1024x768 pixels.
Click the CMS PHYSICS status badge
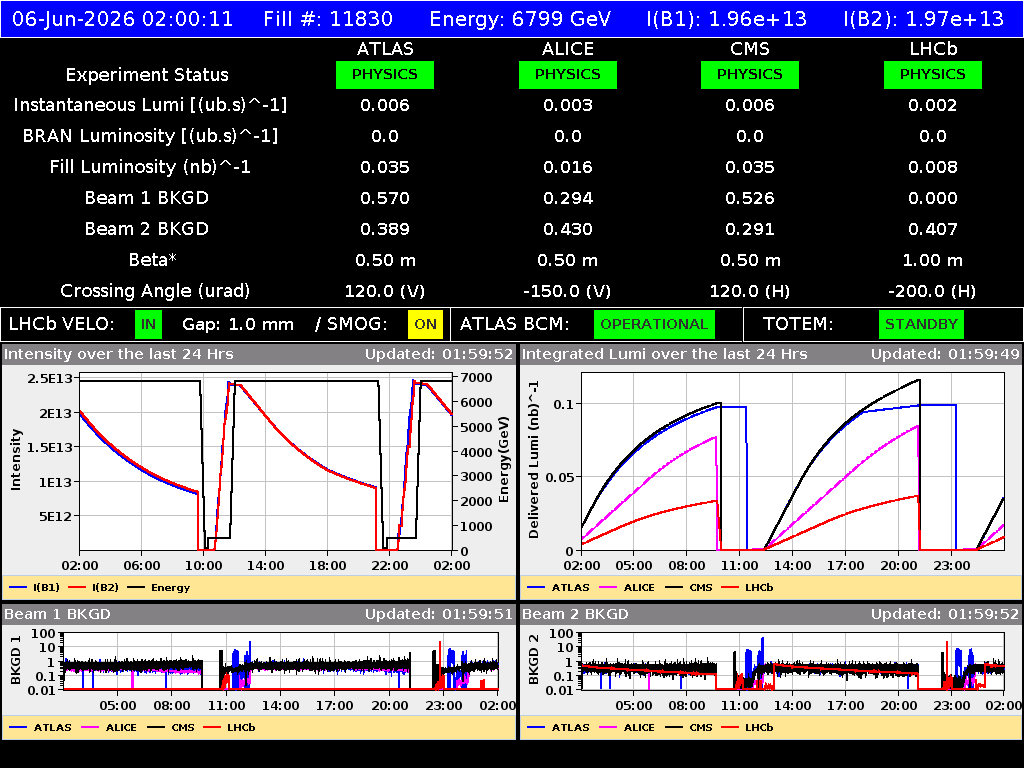(x=750, y=74)
